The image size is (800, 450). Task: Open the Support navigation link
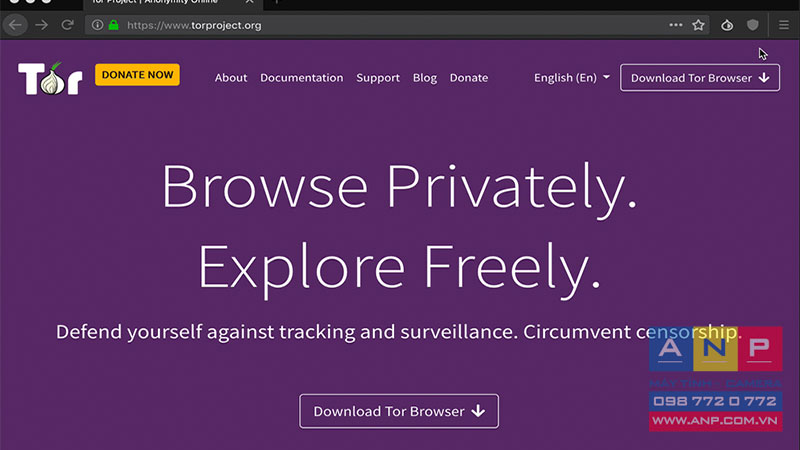click(x=378, y=78)
